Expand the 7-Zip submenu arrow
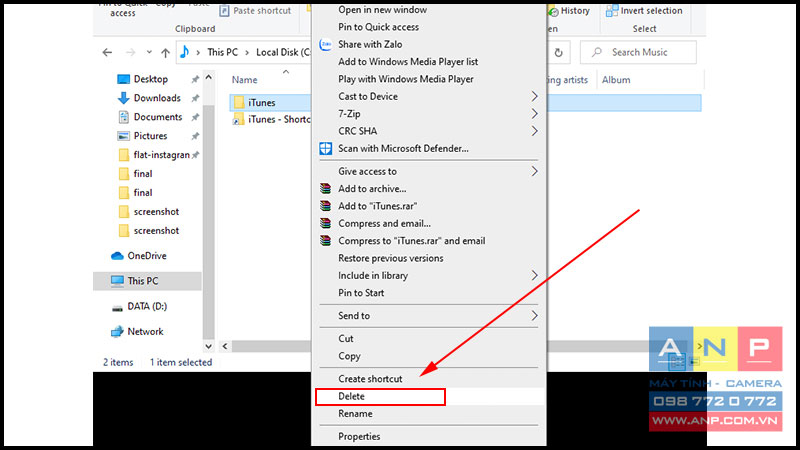The width and height of the screenshot is (800, 450). coord(534,114)
